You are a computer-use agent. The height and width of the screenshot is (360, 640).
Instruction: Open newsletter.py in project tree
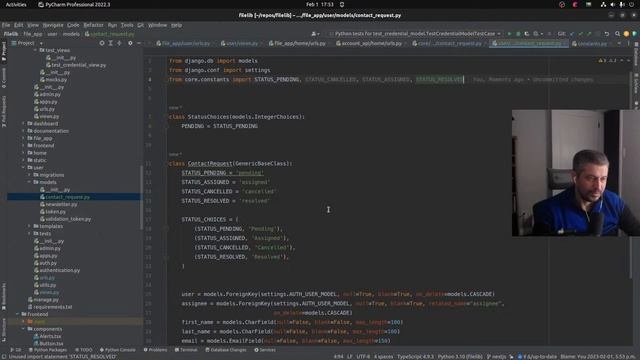pos(61,204)
